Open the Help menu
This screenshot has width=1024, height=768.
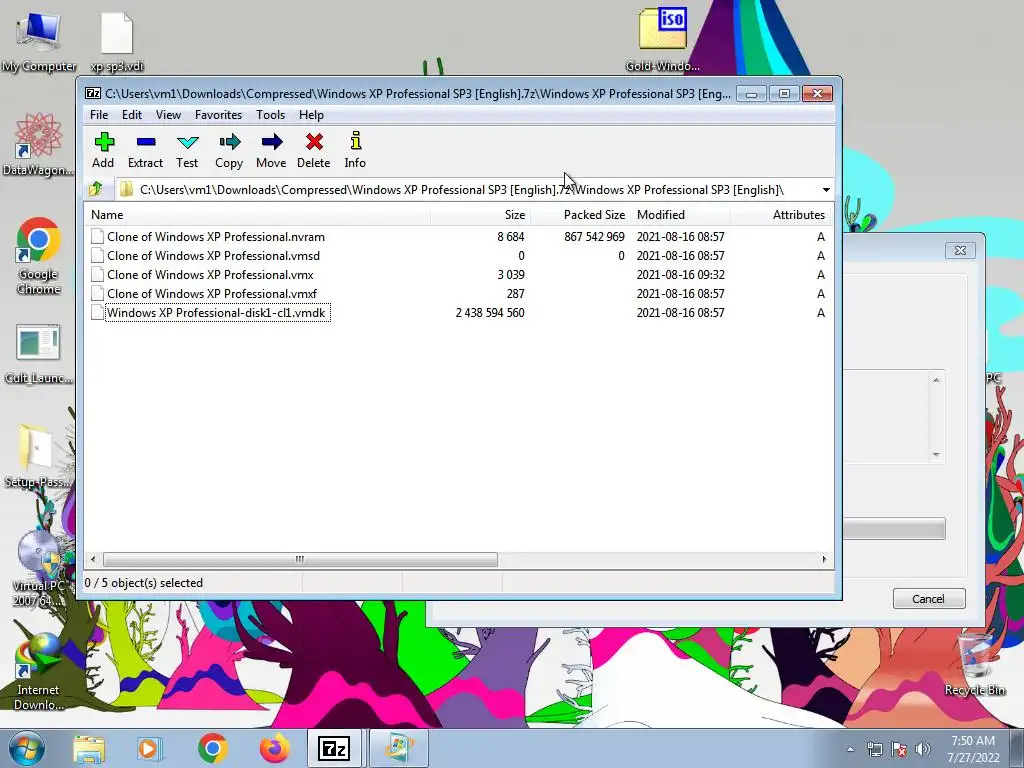point(312,115)
